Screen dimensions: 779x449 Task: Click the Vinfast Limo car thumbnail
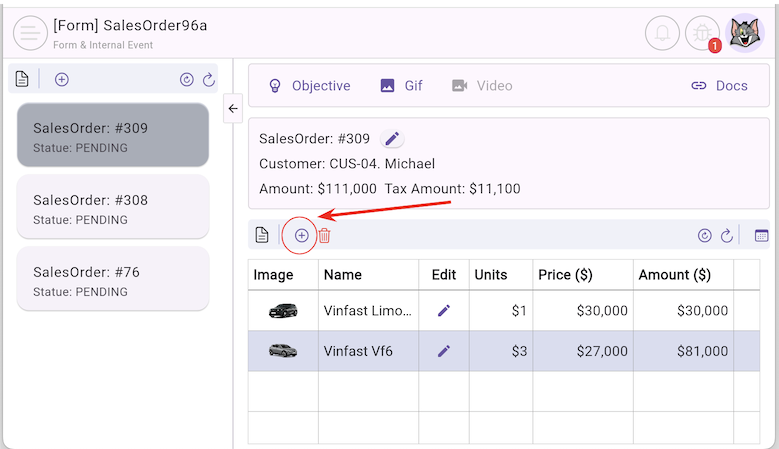tap(283, 311)
